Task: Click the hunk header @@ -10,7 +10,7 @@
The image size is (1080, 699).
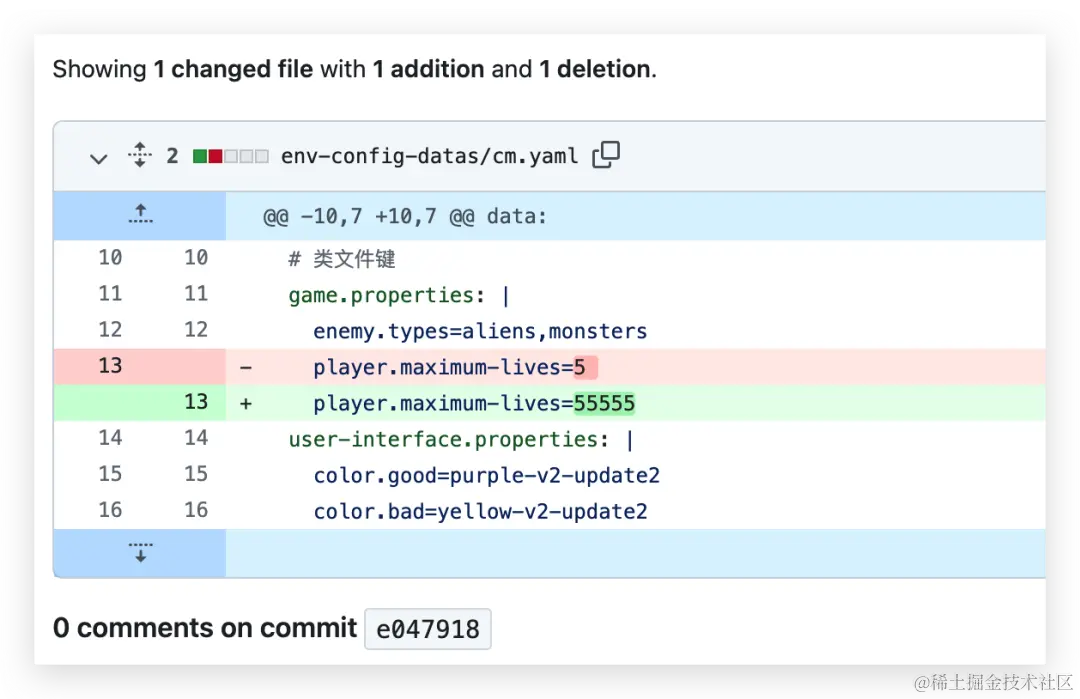Action: (405, 216)
